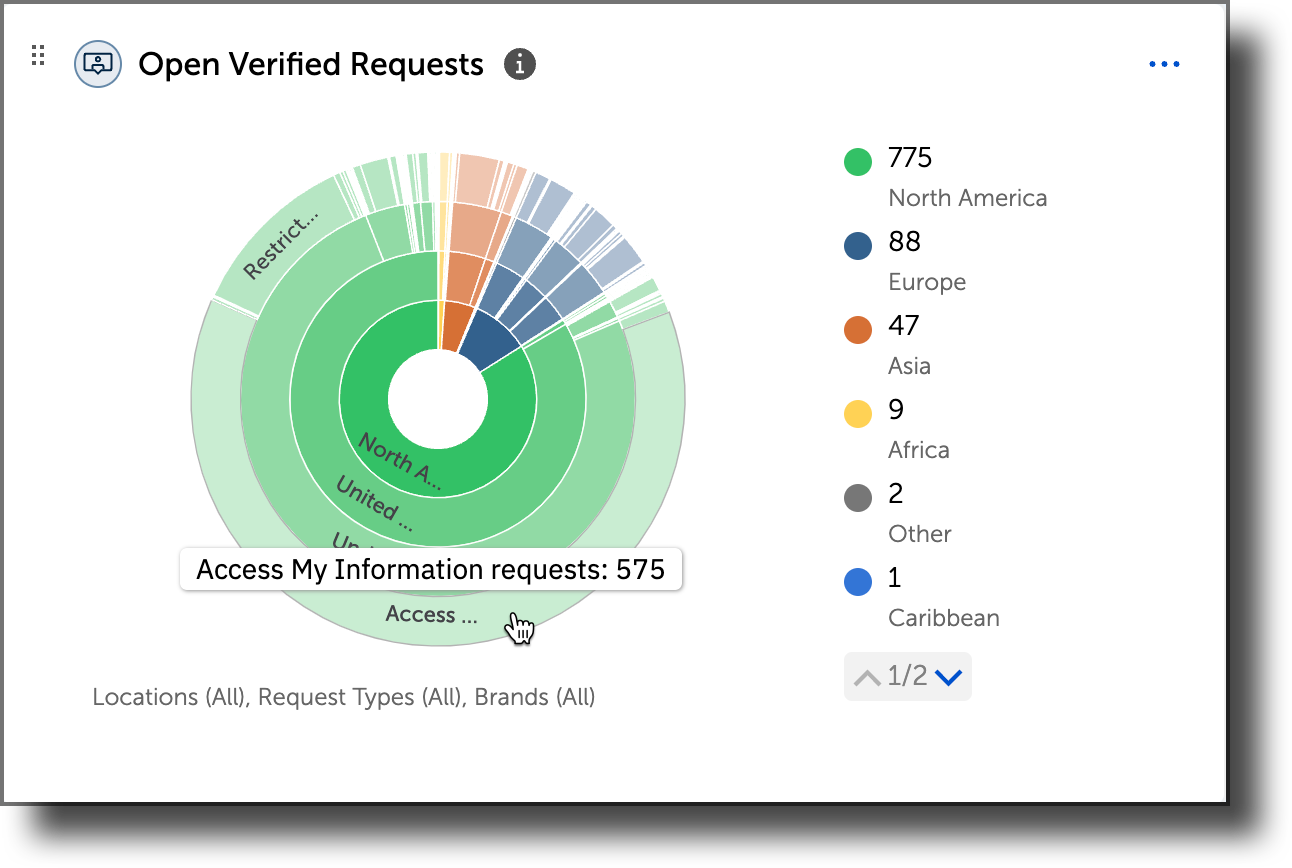
Task: Click the green North America legend dot
Action: coord(857,161)
